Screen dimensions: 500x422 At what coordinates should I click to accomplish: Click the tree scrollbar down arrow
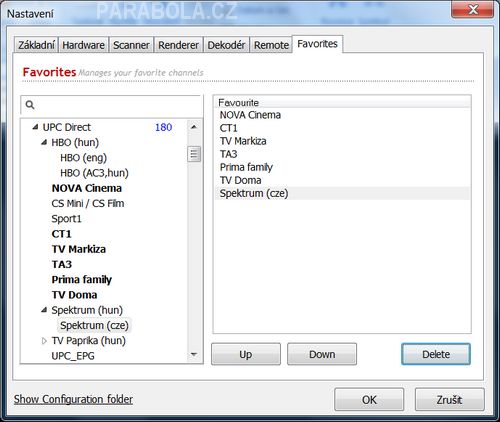pos(194,354)
